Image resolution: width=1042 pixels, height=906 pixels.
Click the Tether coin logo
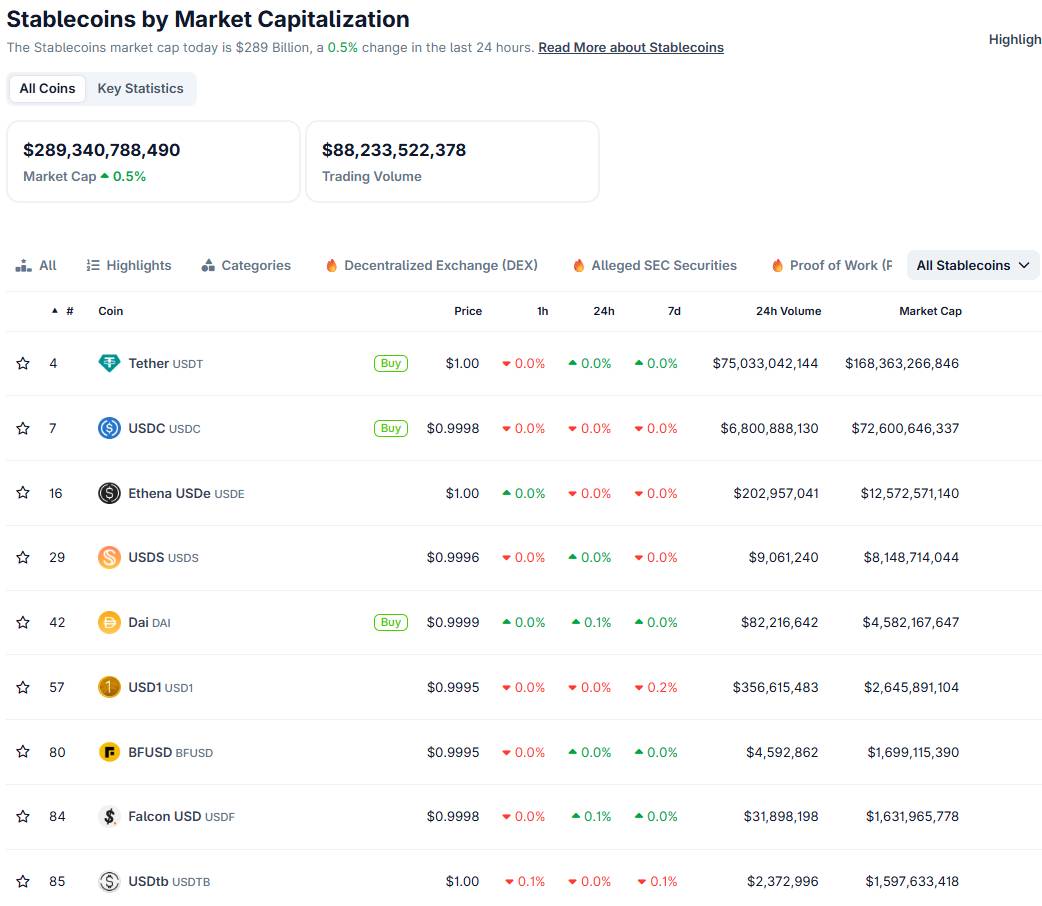109,363
